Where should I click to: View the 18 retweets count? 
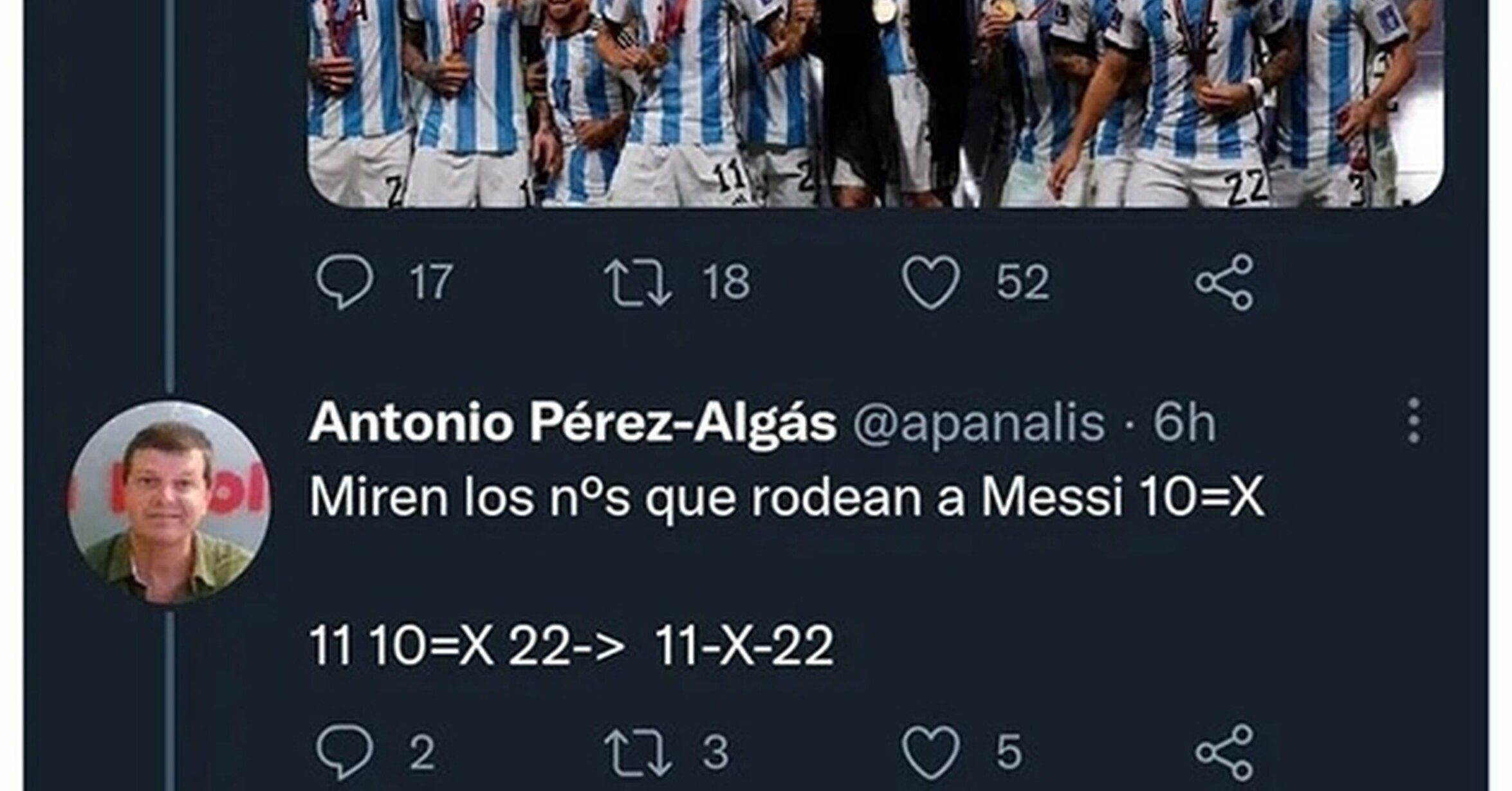point(726,282)
